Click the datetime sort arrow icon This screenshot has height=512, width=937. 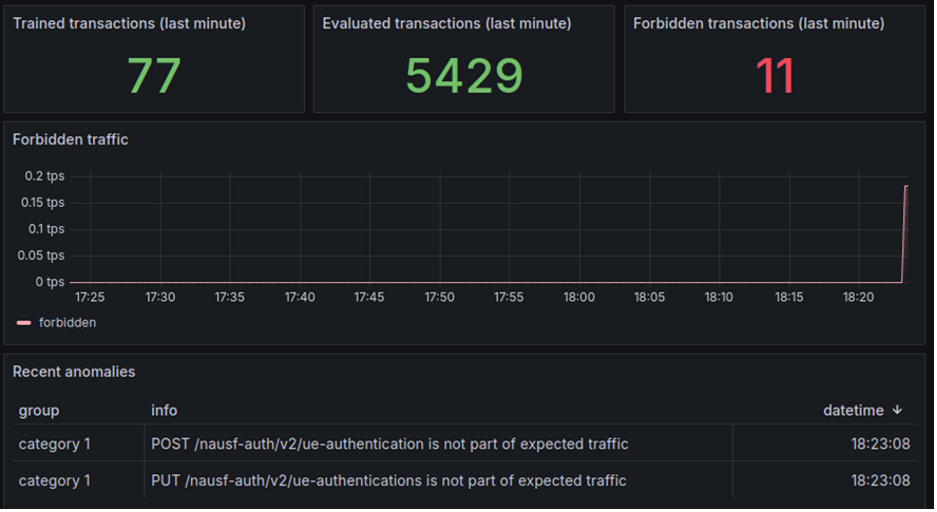click(x=897, y=410)
